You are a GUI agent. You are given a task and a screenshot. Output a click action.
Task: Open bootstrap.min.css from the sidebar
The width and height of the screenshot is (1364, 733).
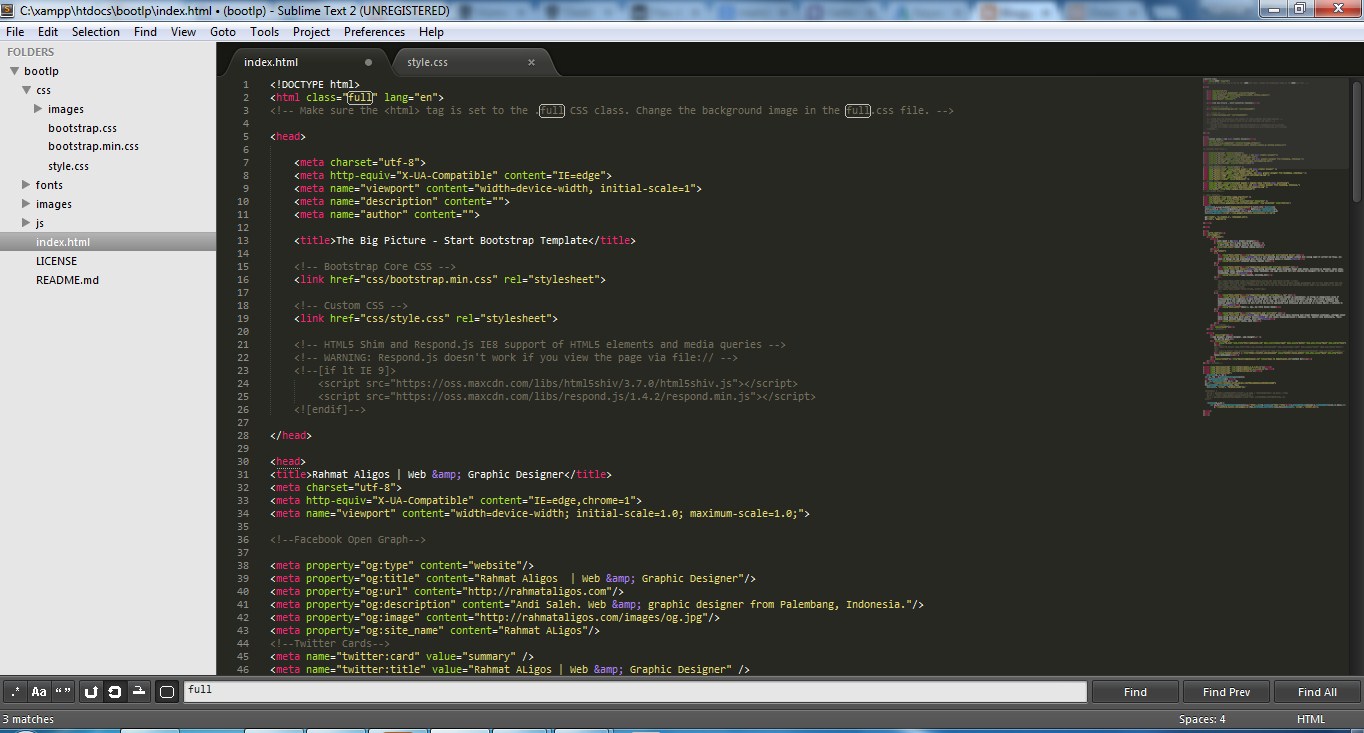click(x=93, y=147)
